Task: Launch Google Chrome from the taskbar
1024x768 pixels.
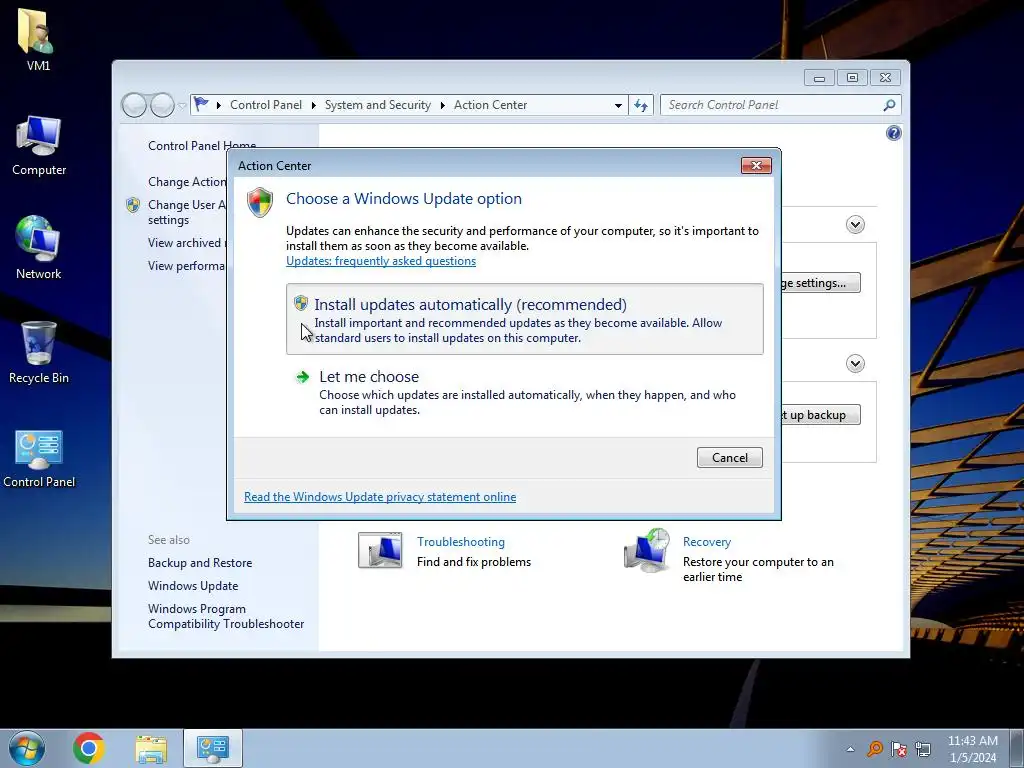Action: [89, 748]
